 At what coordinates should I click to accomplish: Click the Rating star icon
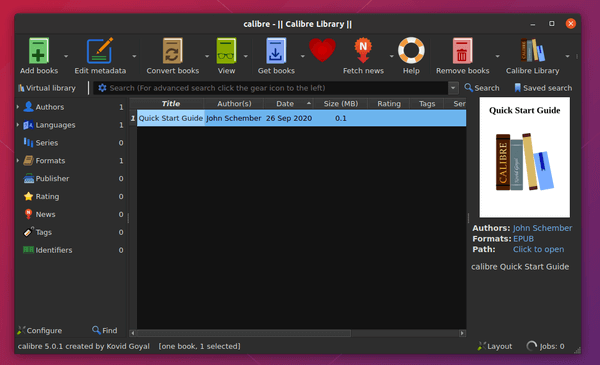[x=28, y=196]
